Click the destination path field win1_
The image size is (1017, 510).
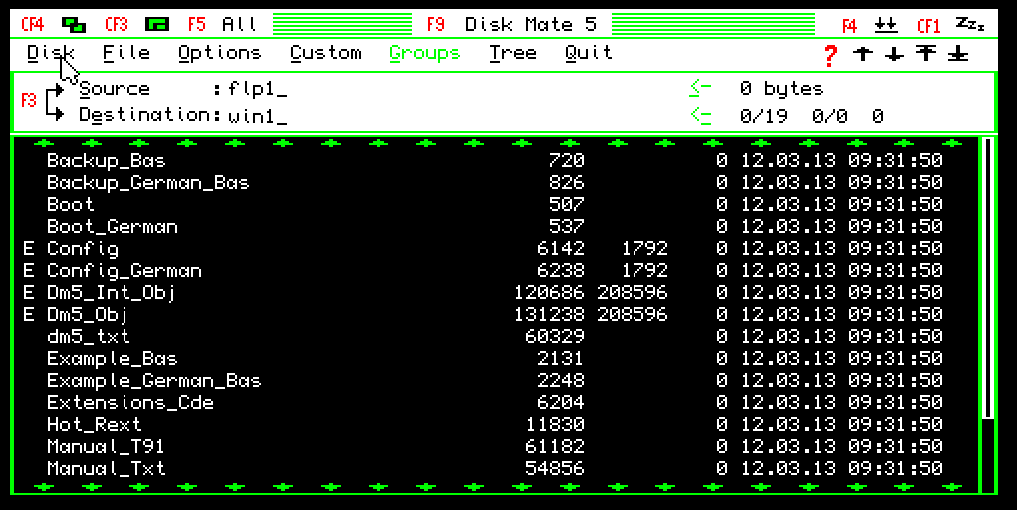pos(257,116)
